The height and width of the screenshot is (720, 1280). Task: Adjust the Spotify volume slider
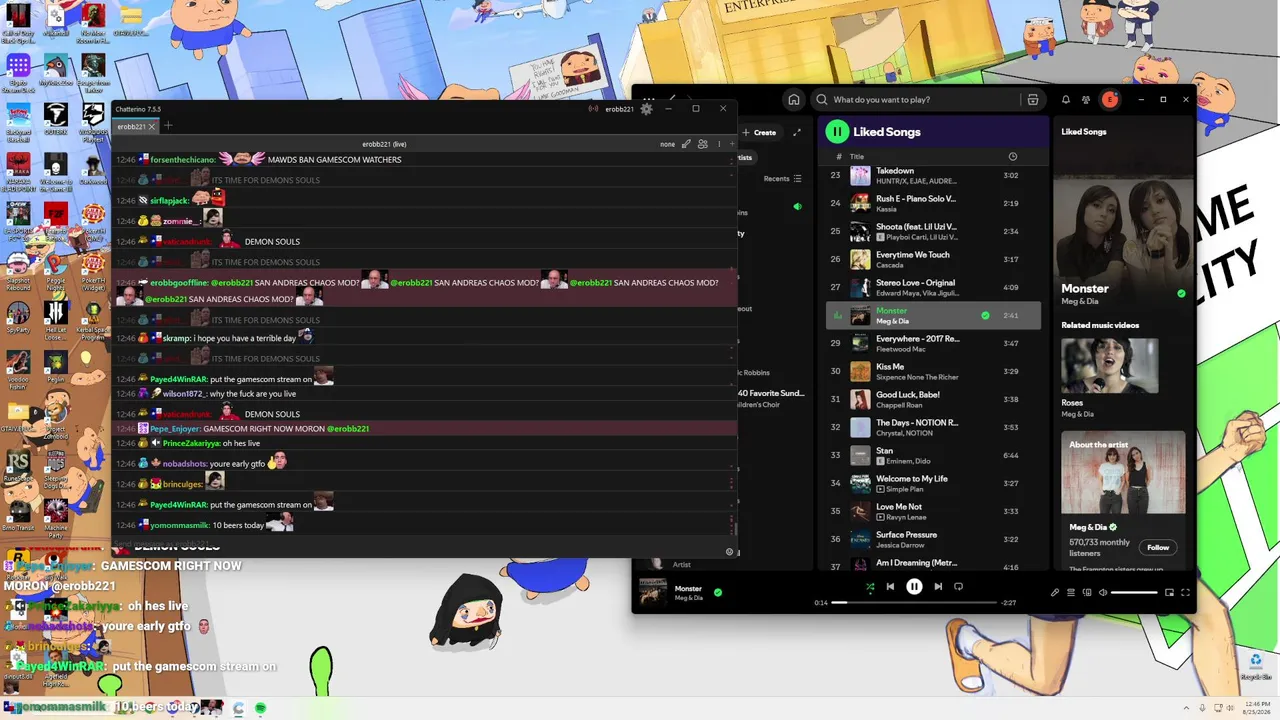click(x=1134, y=593)
